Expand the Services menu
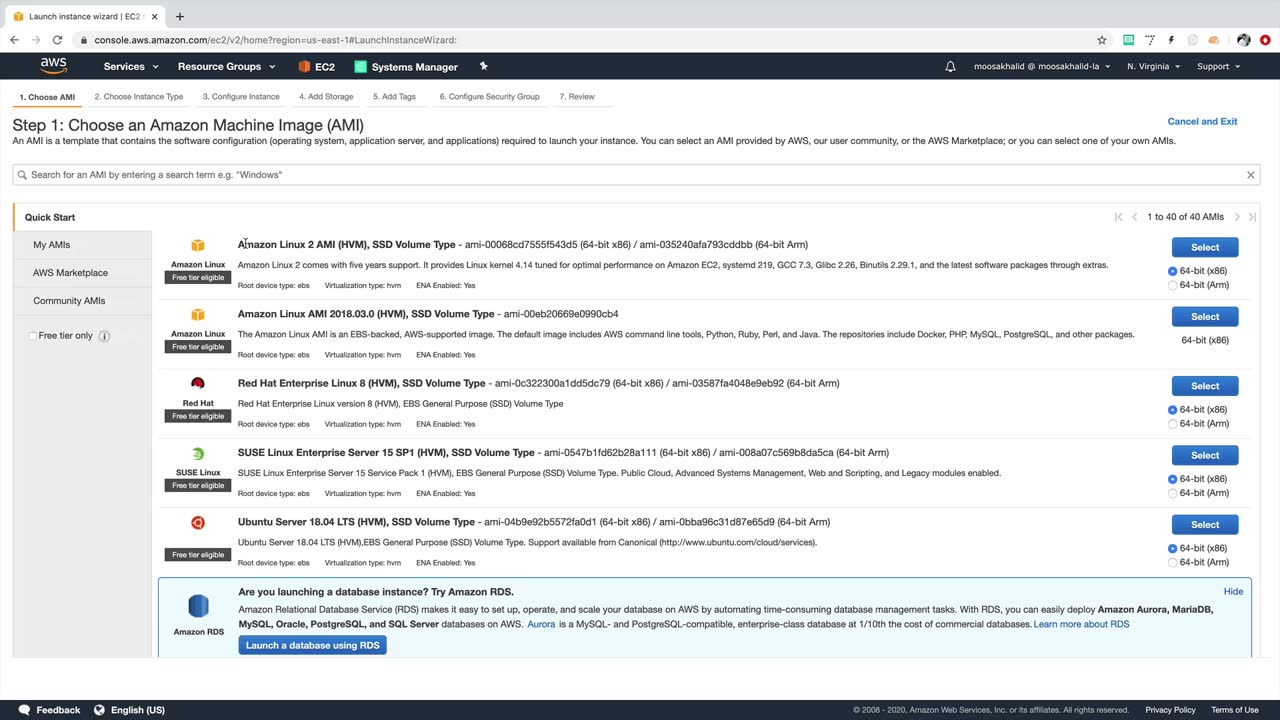1280x720 pixels. [x=131, y=67]
